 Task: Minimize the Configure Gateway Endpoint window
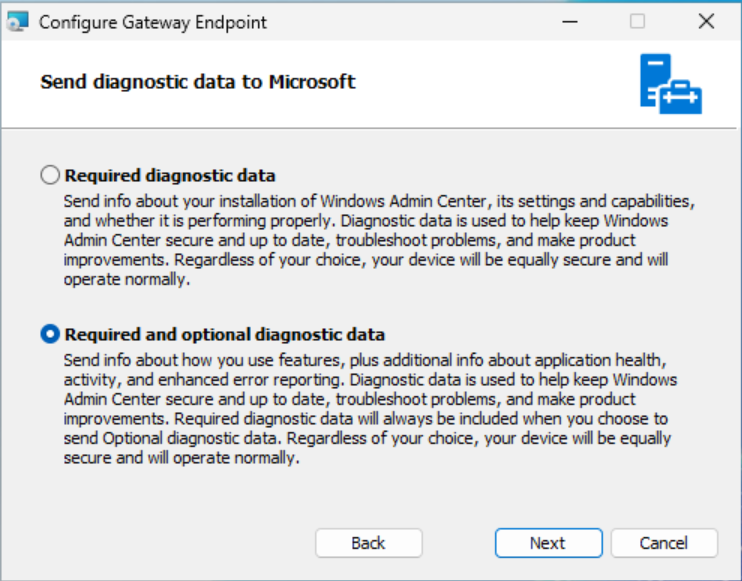[570, 21]
